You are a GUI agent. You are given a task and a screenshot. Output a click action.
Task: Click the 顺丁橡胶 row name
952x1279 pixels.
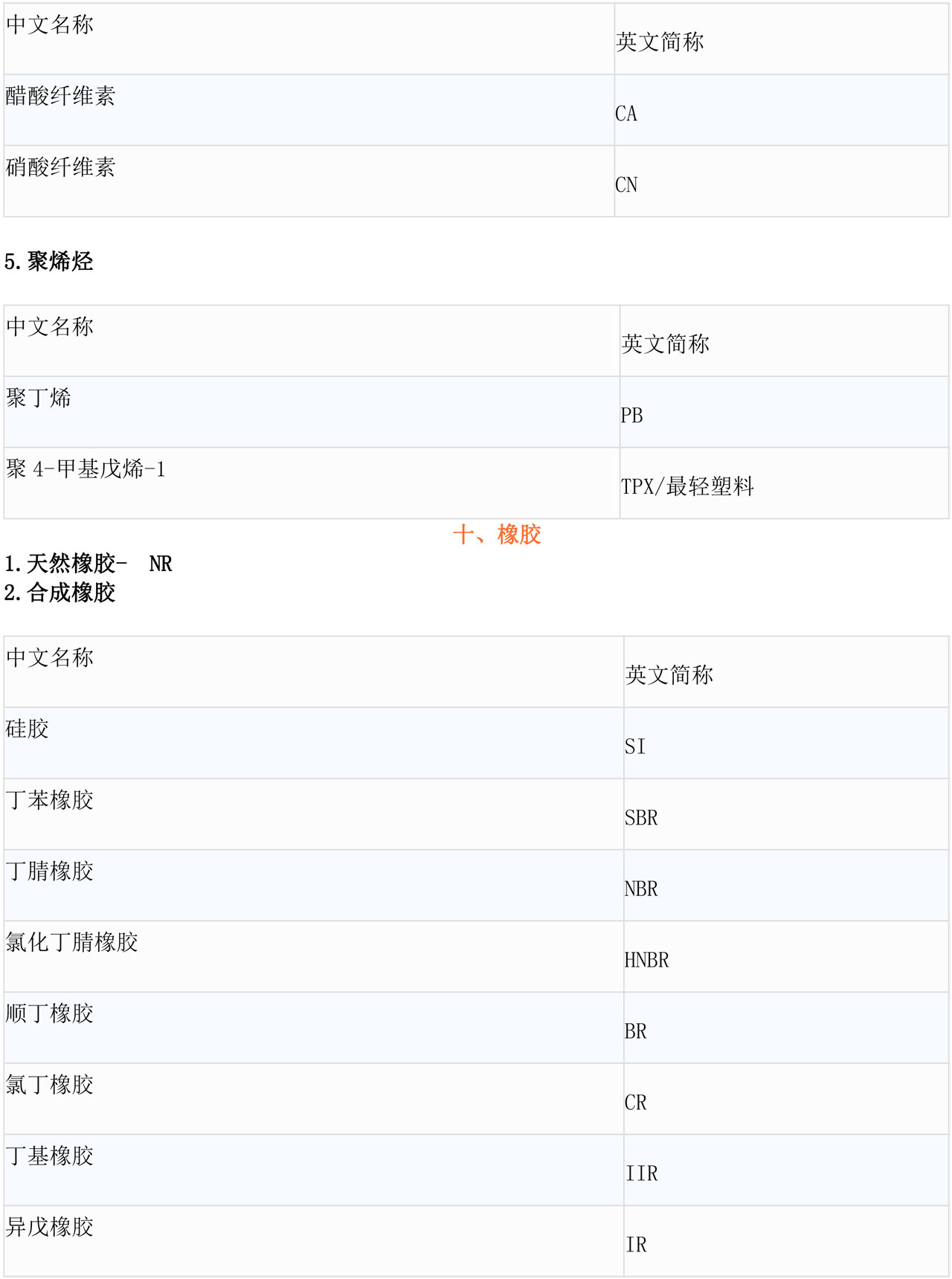click(50, 1014)
